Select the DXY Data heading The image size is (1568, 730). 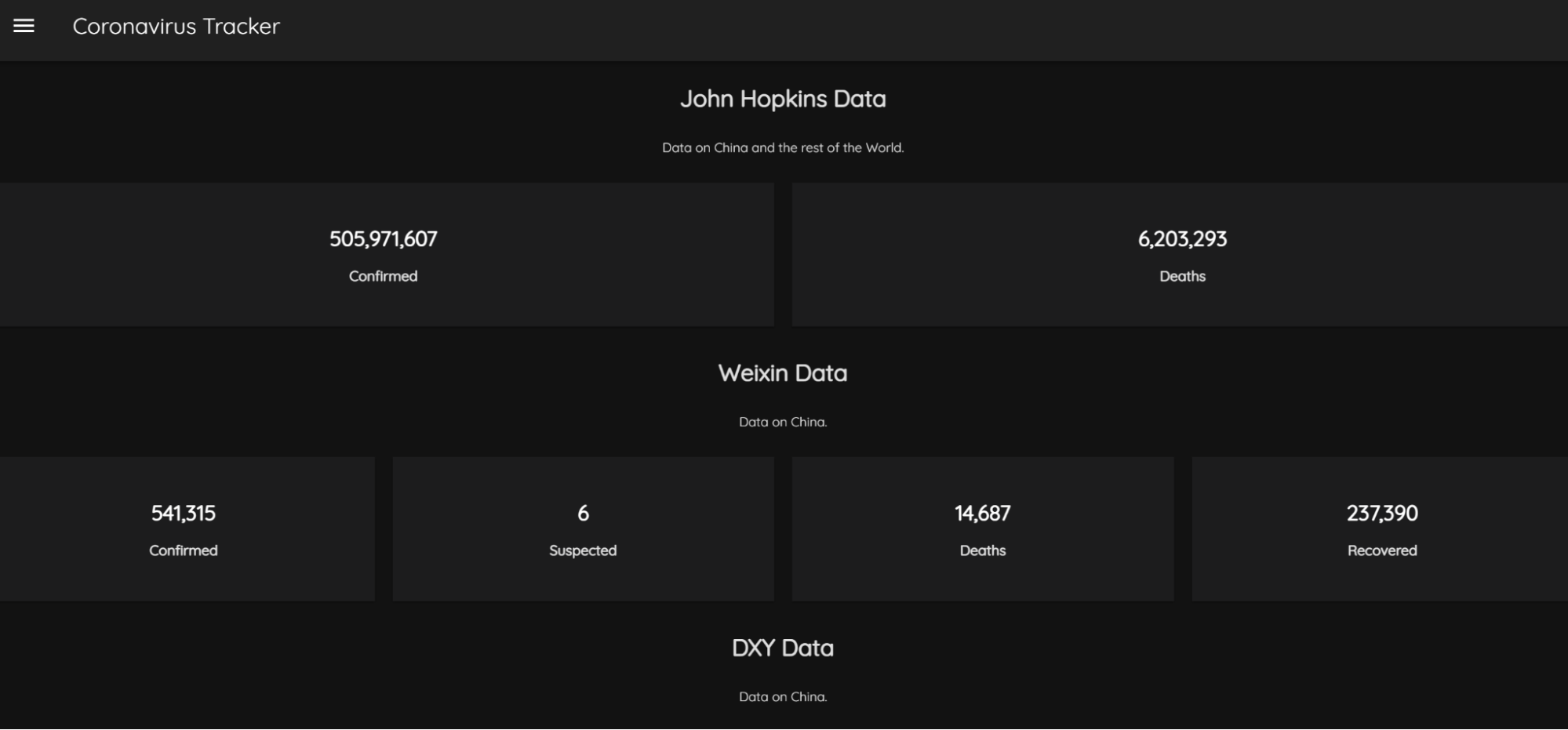(x=783, y=648)
